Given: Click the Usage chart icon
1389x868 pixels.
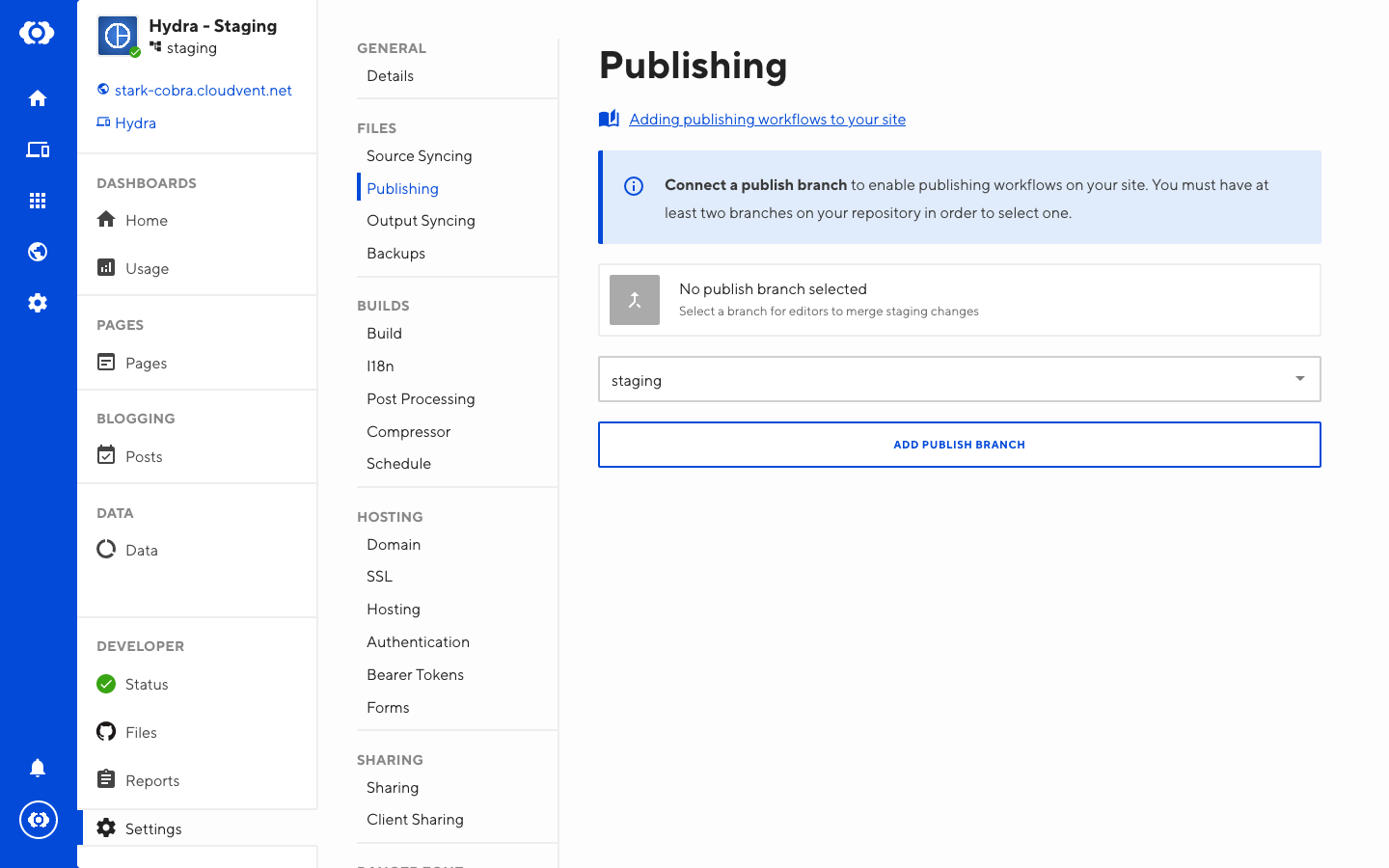Looking at the screenshot, I should pyautogui.click(x=106, y=267).
